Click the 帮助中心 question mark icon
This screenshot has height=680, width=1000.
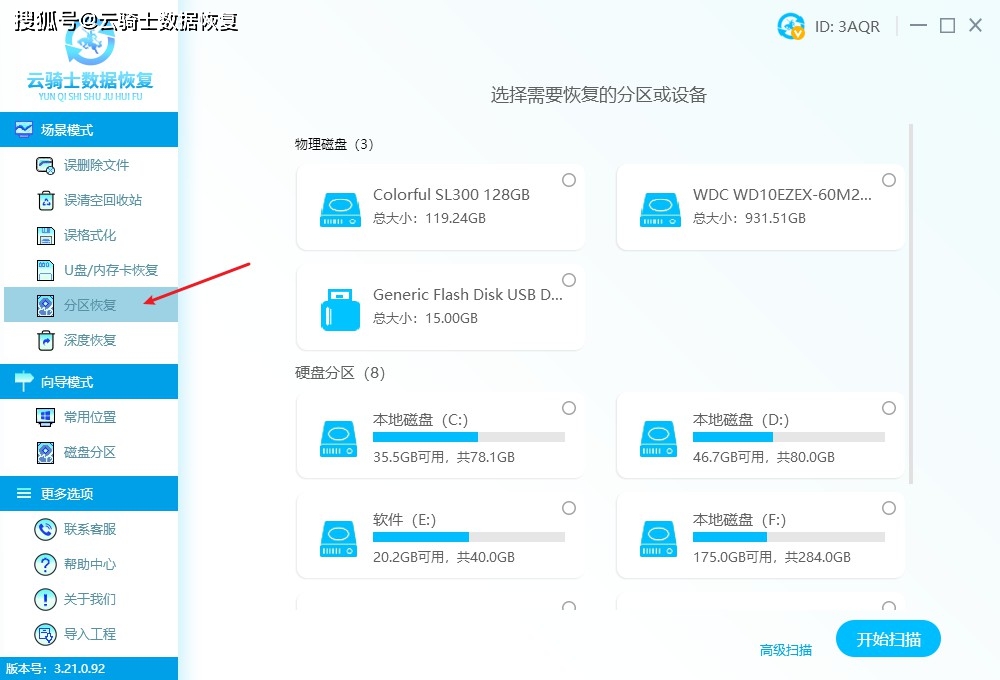(46, 565)
